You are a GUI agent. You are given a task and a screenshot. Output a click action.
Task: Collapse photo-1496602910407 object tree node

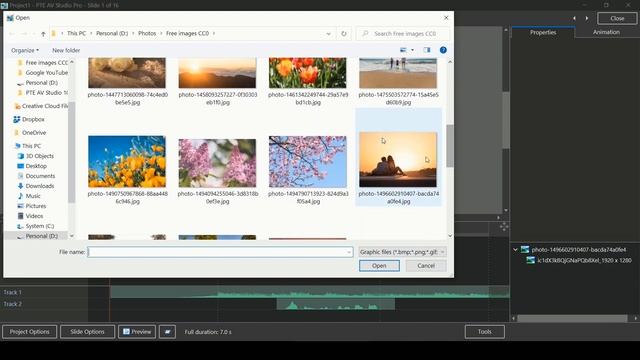point(515,249)
